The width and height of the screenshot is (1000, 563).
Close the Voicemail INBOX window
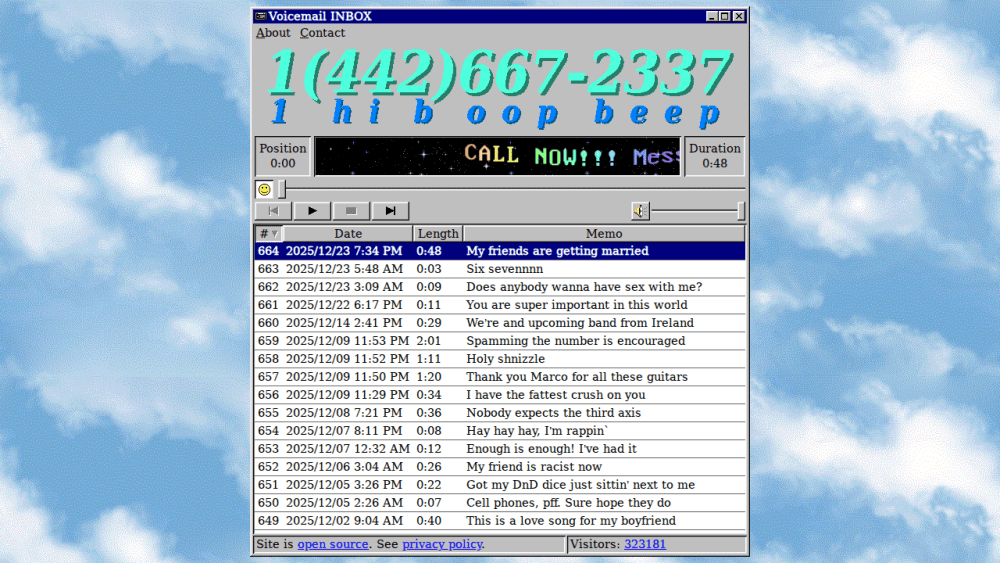click(739, 17)
